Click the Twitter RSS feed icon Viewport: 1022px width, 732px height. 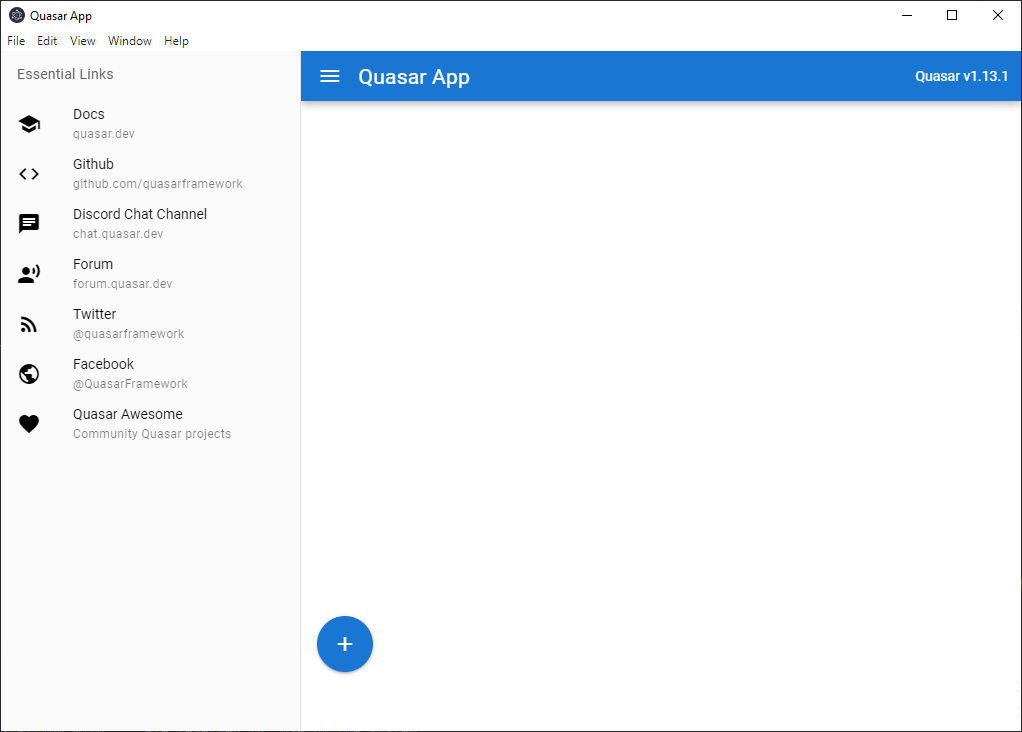[x=29, y=324]
